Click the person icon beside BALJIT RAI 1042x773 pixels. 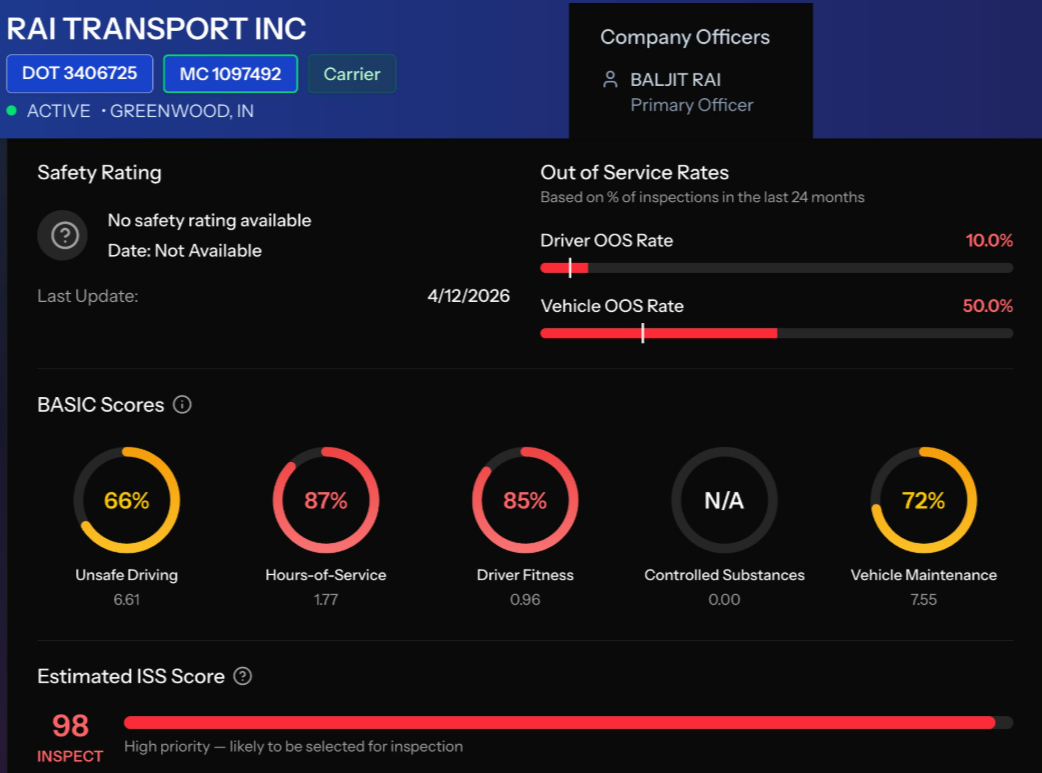click(x=609, y=80)
